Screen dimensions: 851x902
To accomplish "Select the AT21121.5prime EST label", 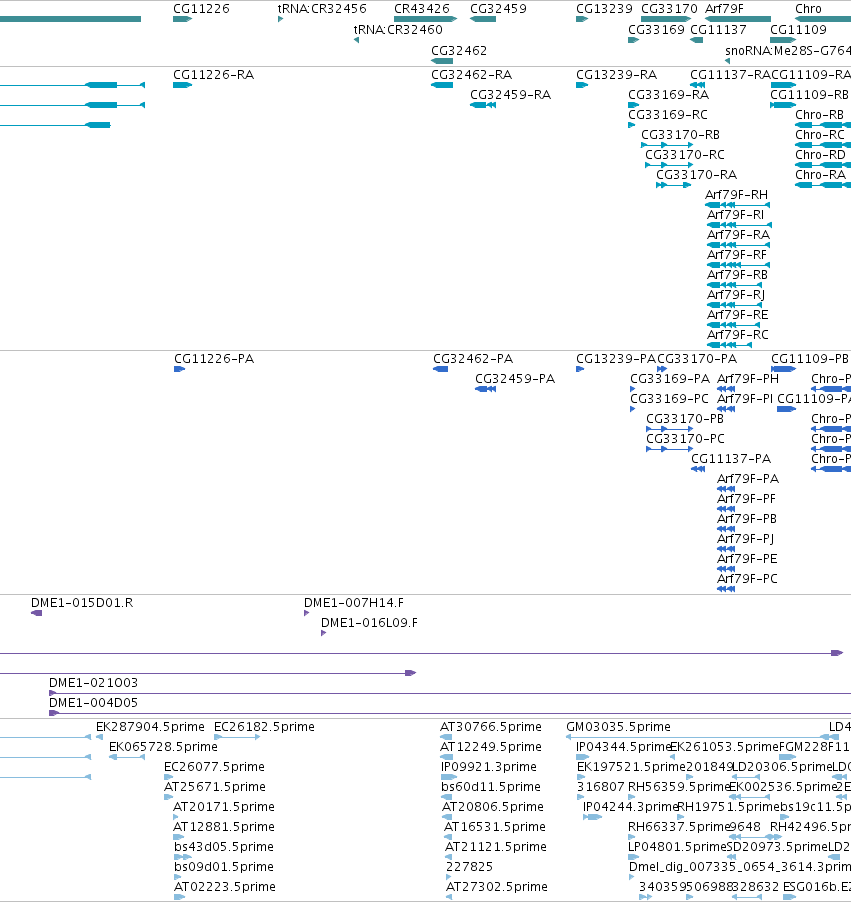I will click(x=496, y=847).
